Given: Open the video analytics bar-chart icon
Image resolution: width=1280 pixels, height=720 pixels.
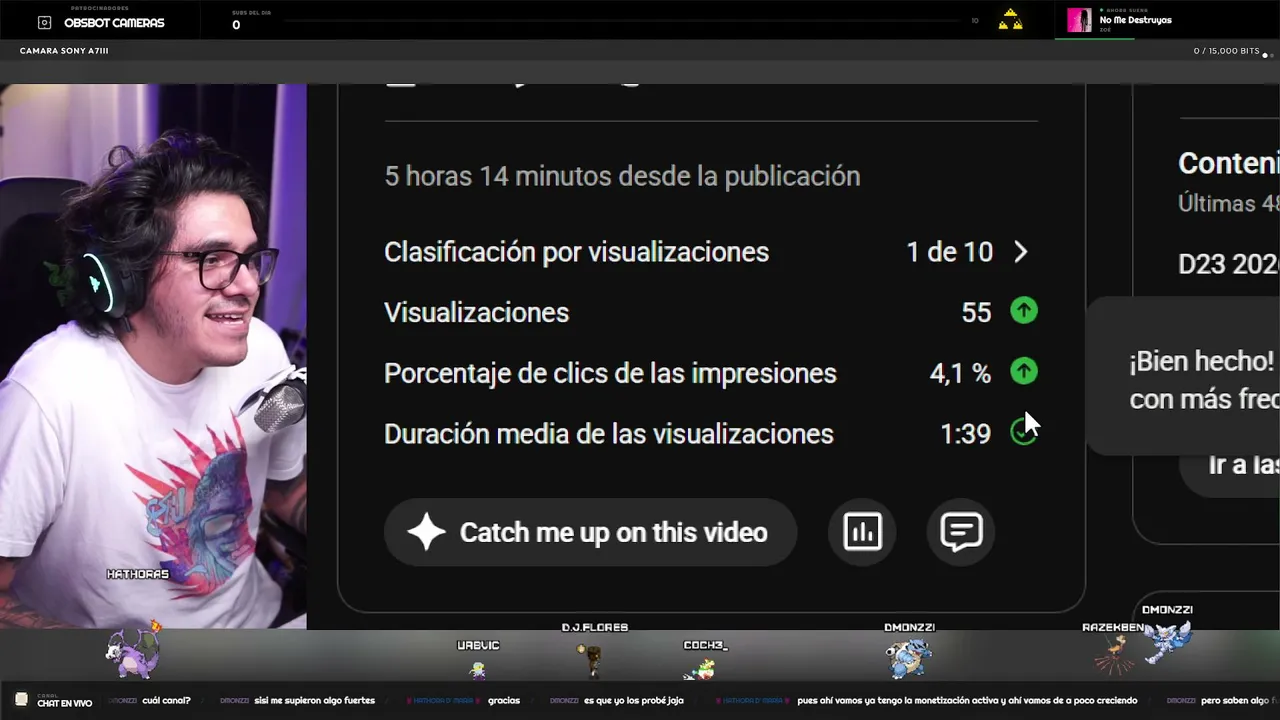Looking at the screenshot, I should [x=862, y=532].
